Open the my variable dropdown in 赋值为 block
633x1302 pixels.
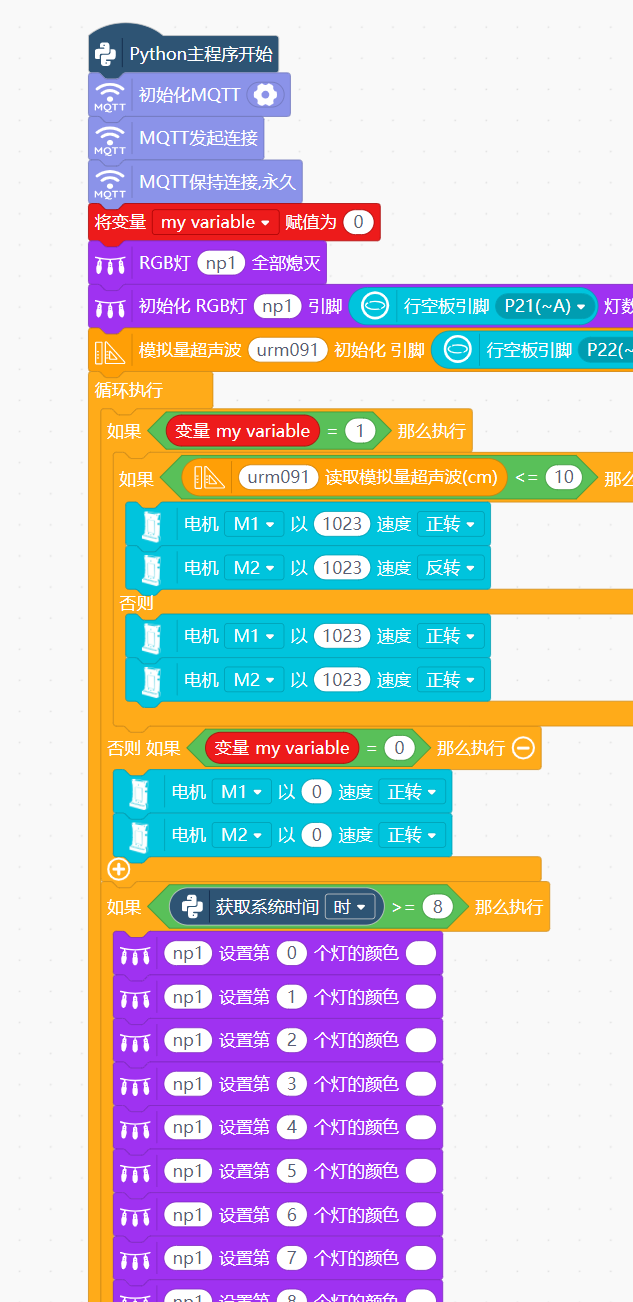[216, 222]
